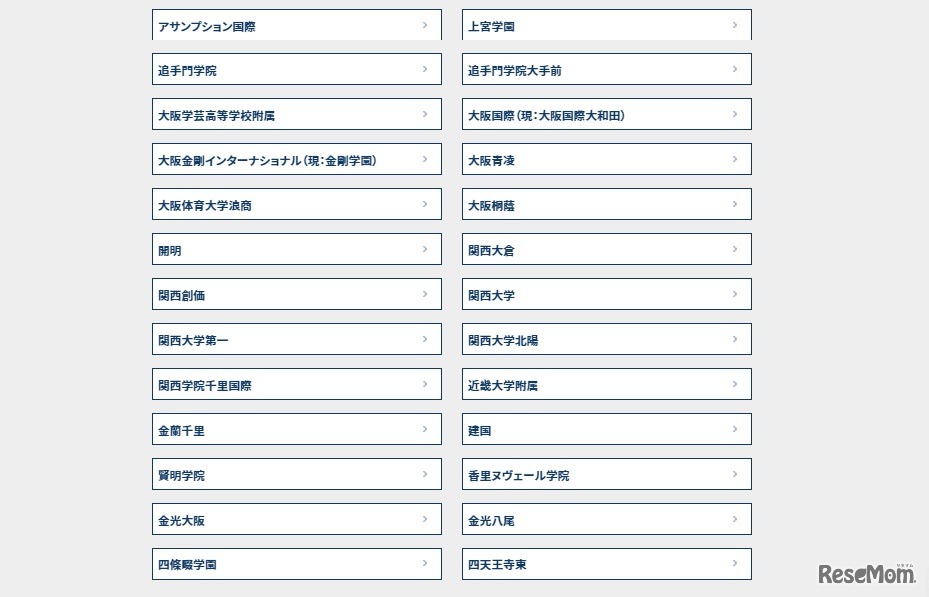Click the chevron icon next to 上宮学園
The image size is (929, 597).
coord(735,25)
